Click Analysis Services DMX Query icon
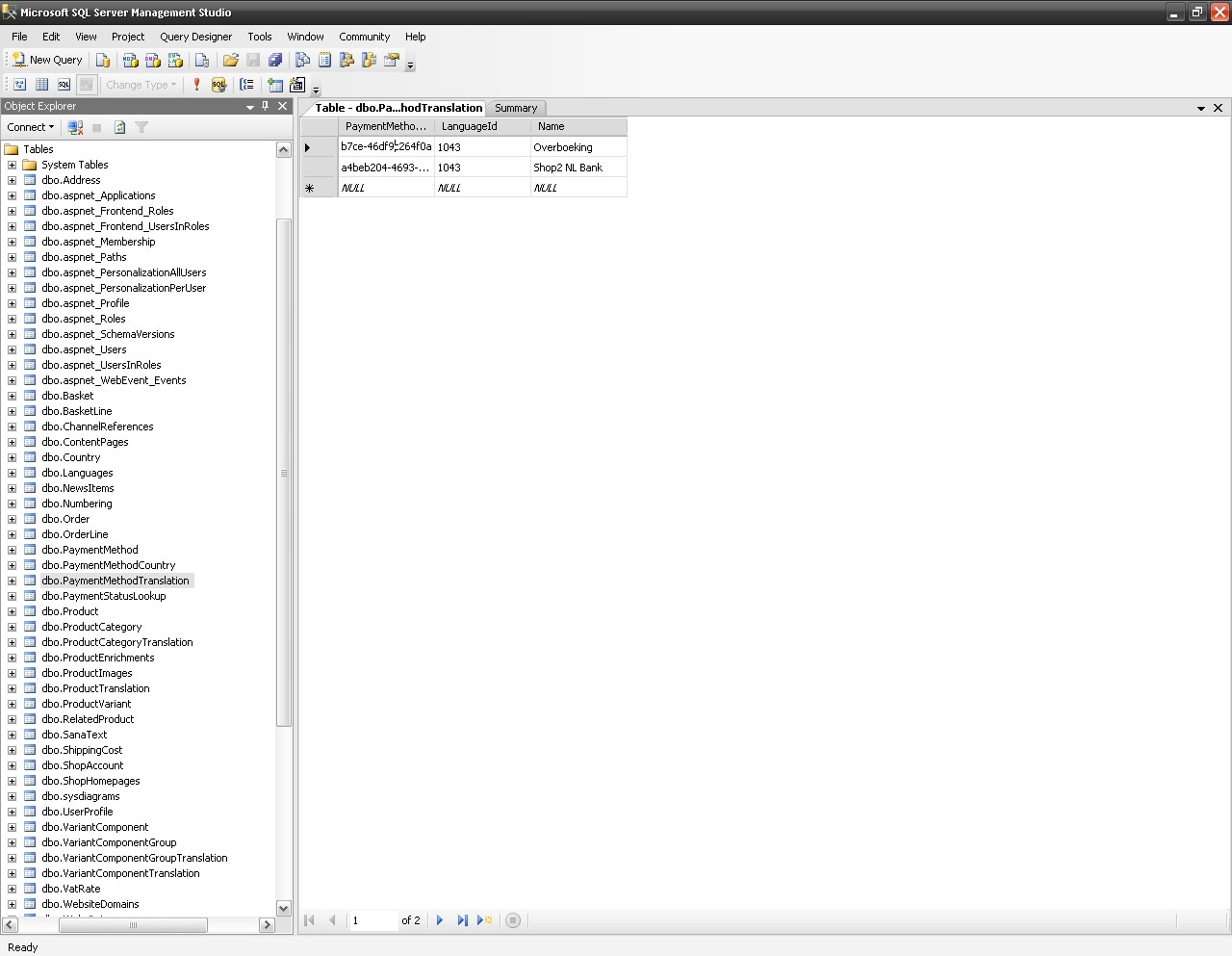The width and height of the screenshot is (1232, 956). 153,60
